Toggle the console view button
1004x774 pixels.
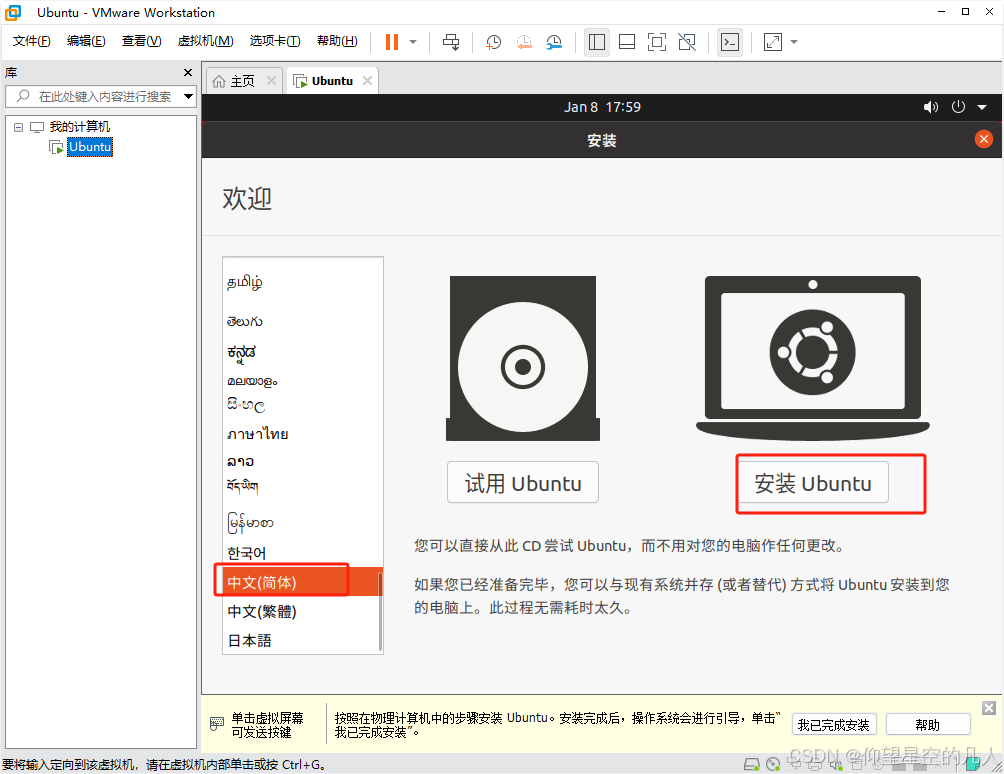pyautogui.click(x=730, y=42)
